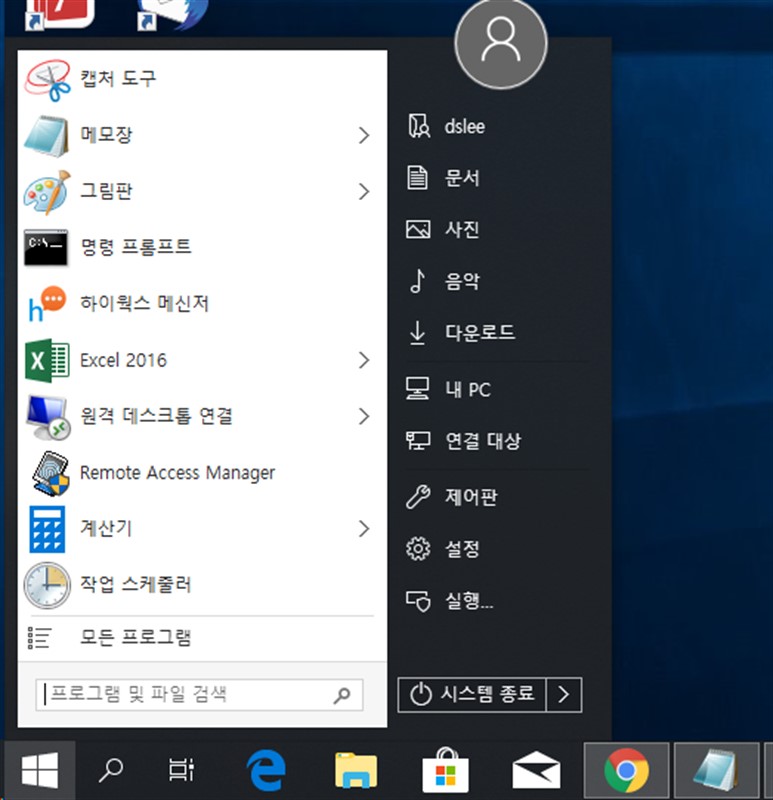Expand the 메모장 submenu arrow
This screenshot has height=800, width=773.
[x=364, y=135]
